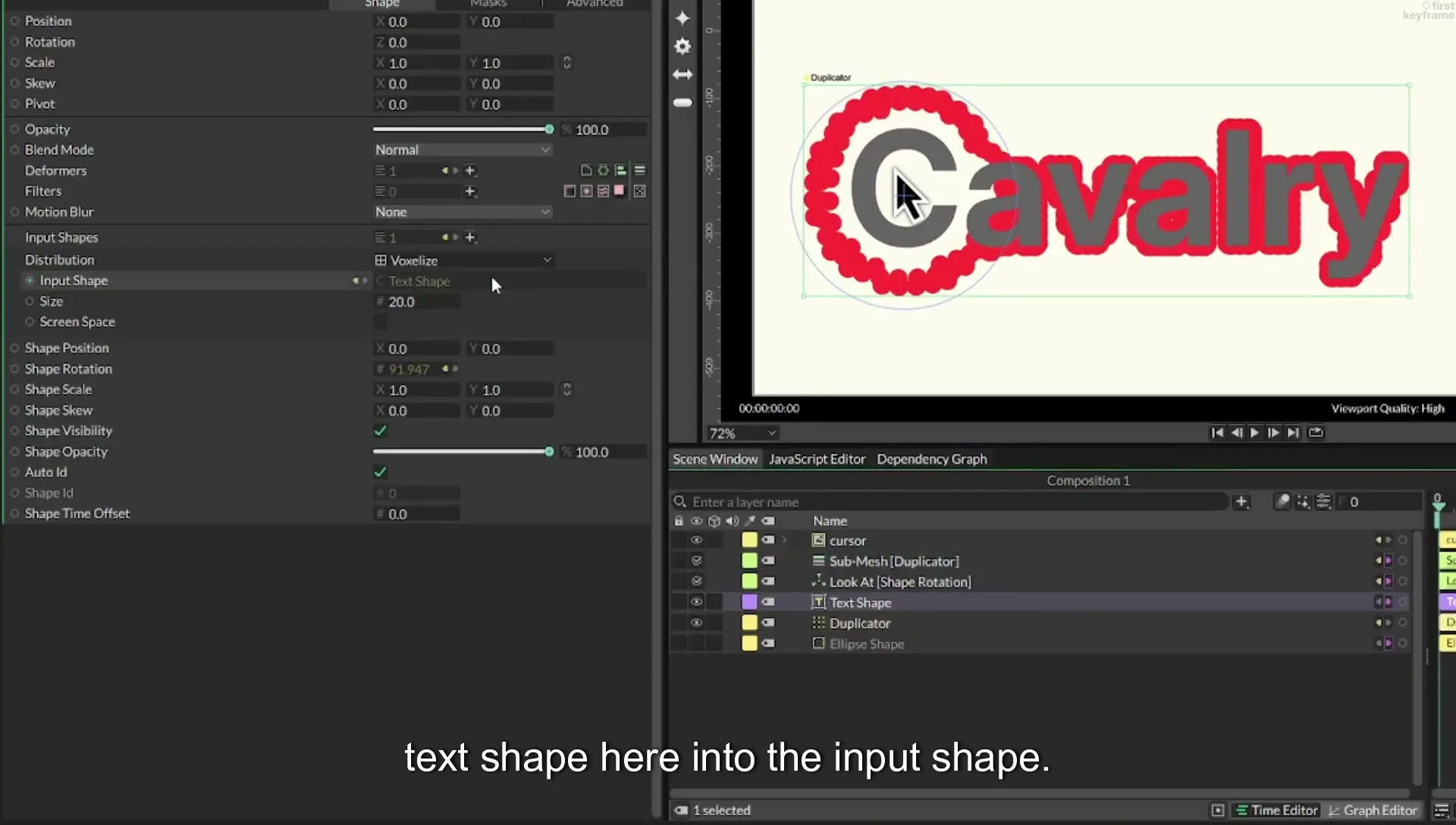Open the Motion Blur None dropdown
The width and height of the screenshot is (1456, 825).
coord(463,212)
